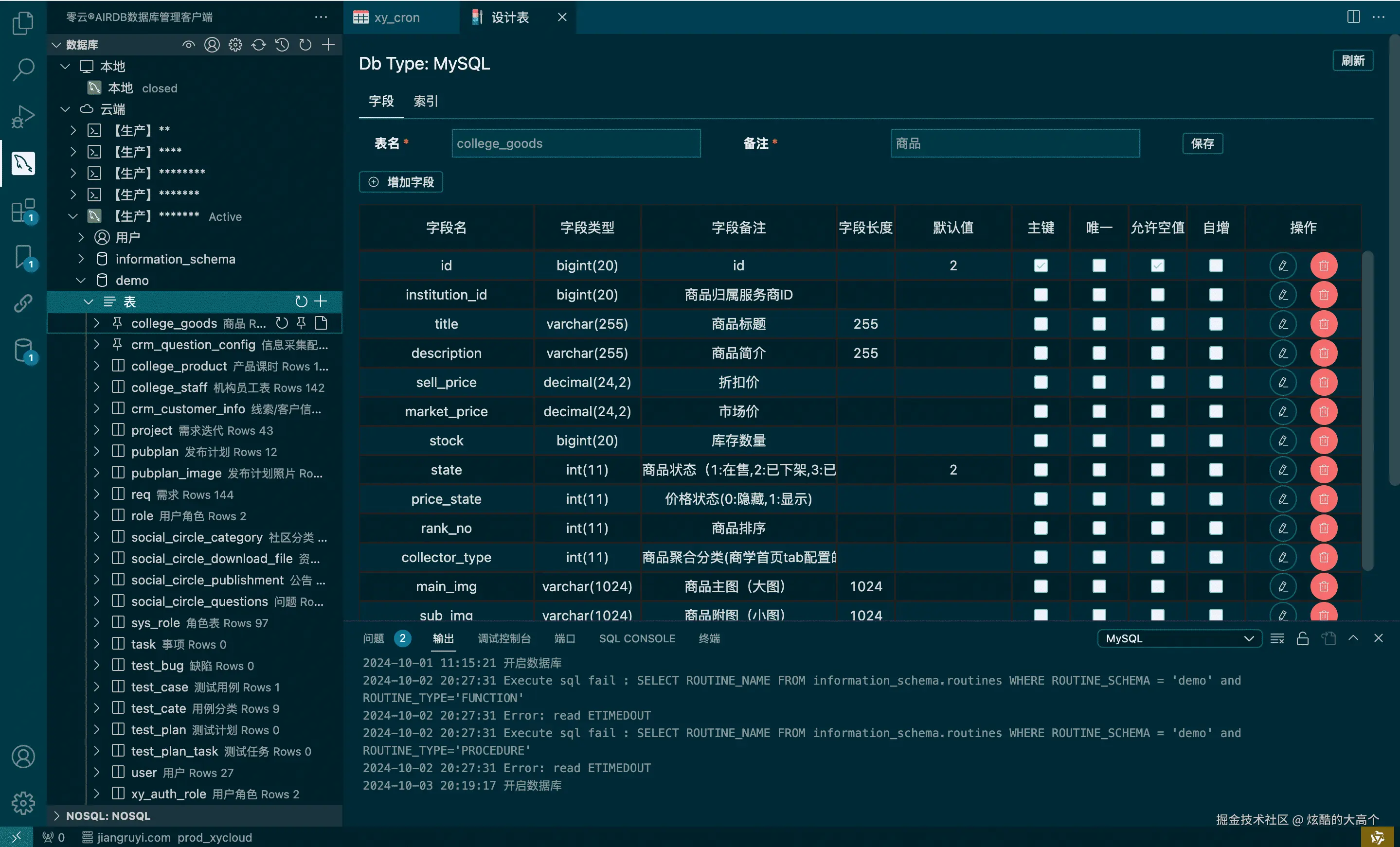
Task: Toggle the eye icon in the 数据库 panel header
Action: [188, 44]
